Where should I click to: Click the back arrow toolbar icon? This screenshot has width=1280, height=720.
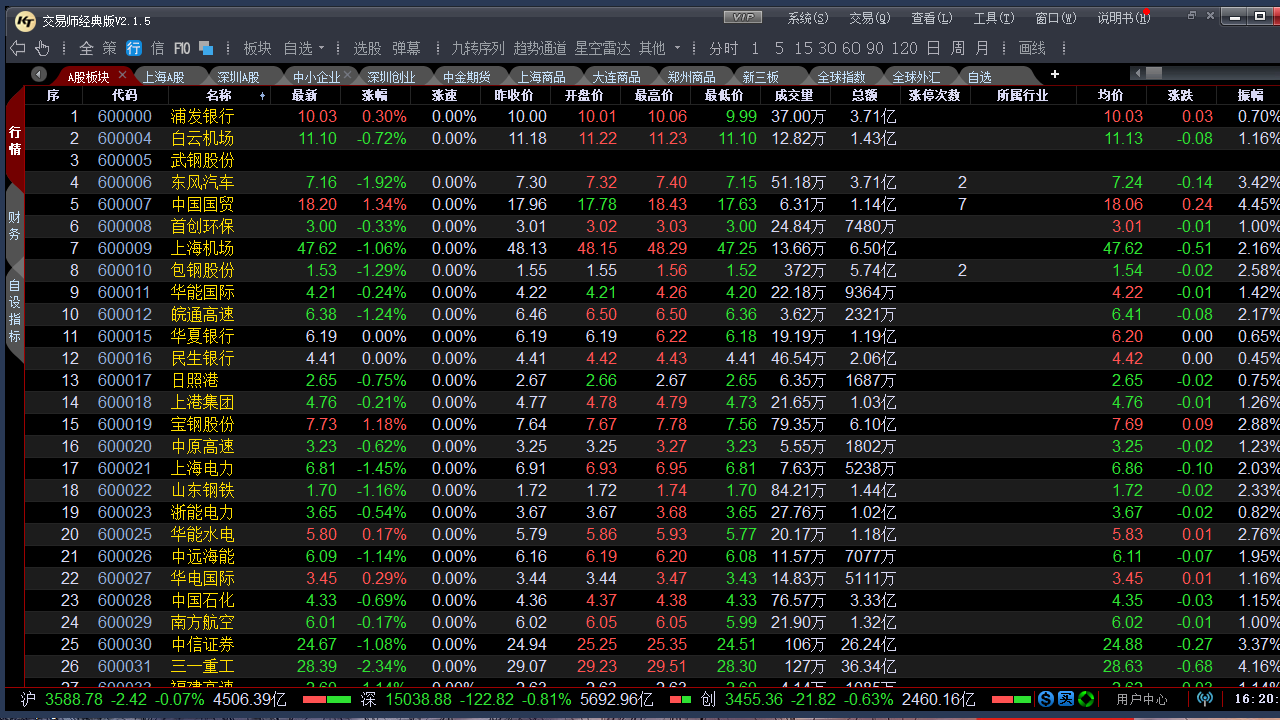pos(17,48)
